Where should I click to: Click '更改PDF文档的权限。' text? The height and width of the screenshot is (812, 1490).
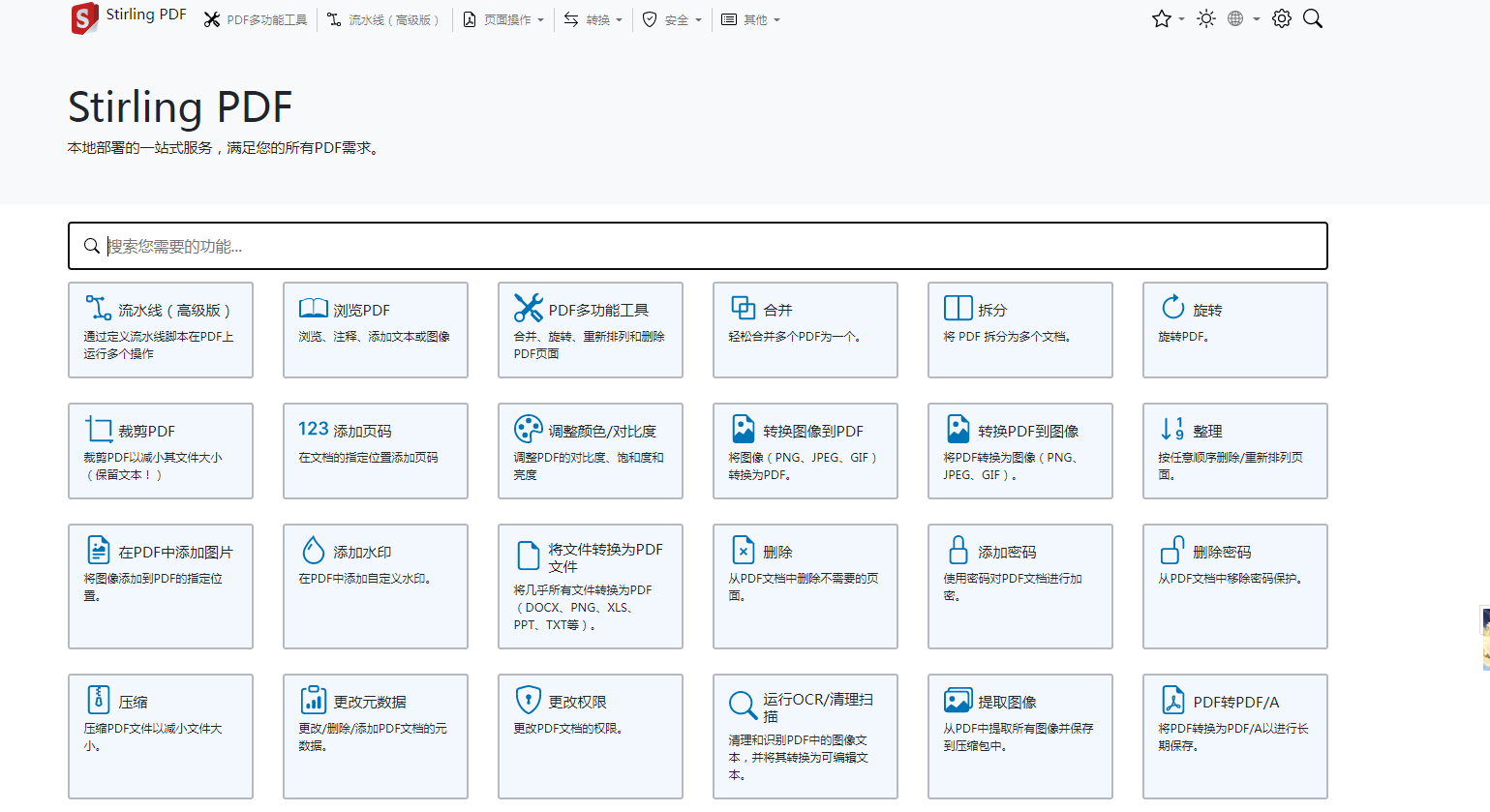568,729
